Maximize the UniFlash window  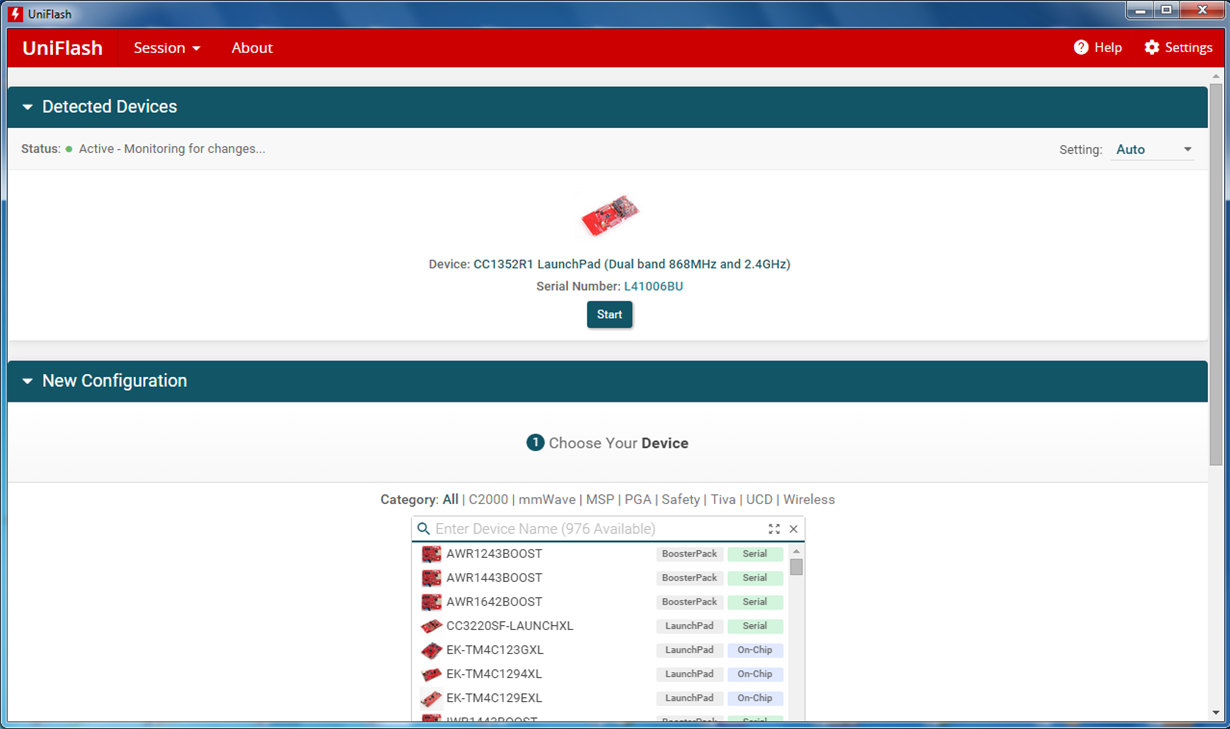pyautogui.click(x=1166, y=10)
